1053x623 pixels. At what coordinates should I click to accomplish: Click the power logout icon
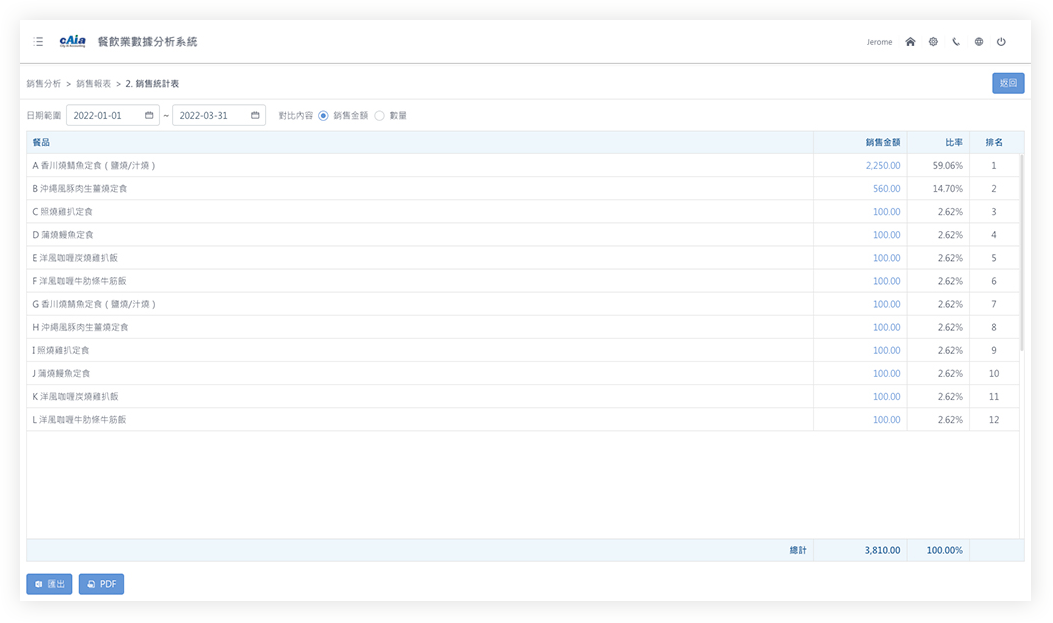[1001, 42]
